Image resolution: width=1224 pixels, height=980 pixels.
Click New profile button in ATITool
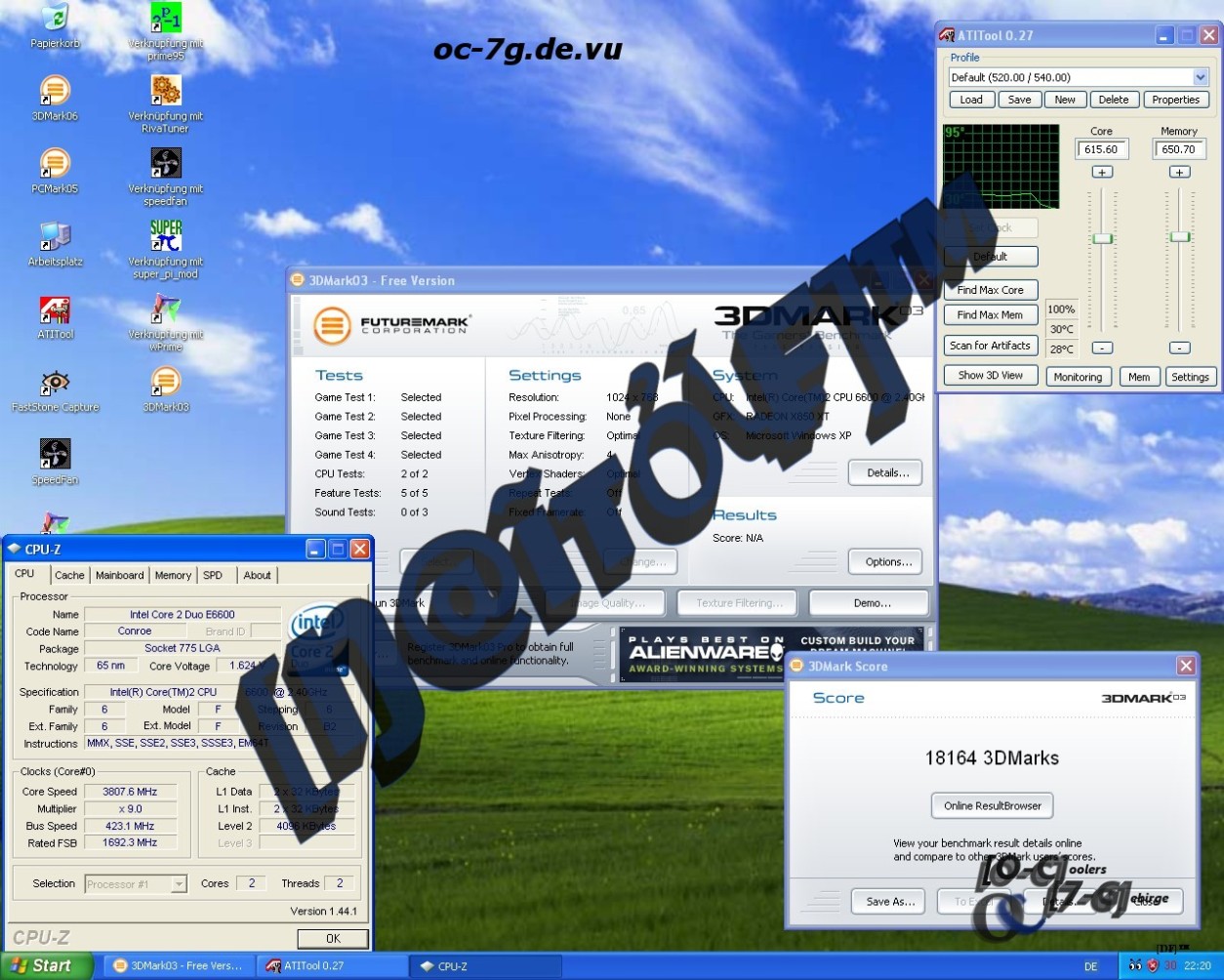pos(1065,100)
